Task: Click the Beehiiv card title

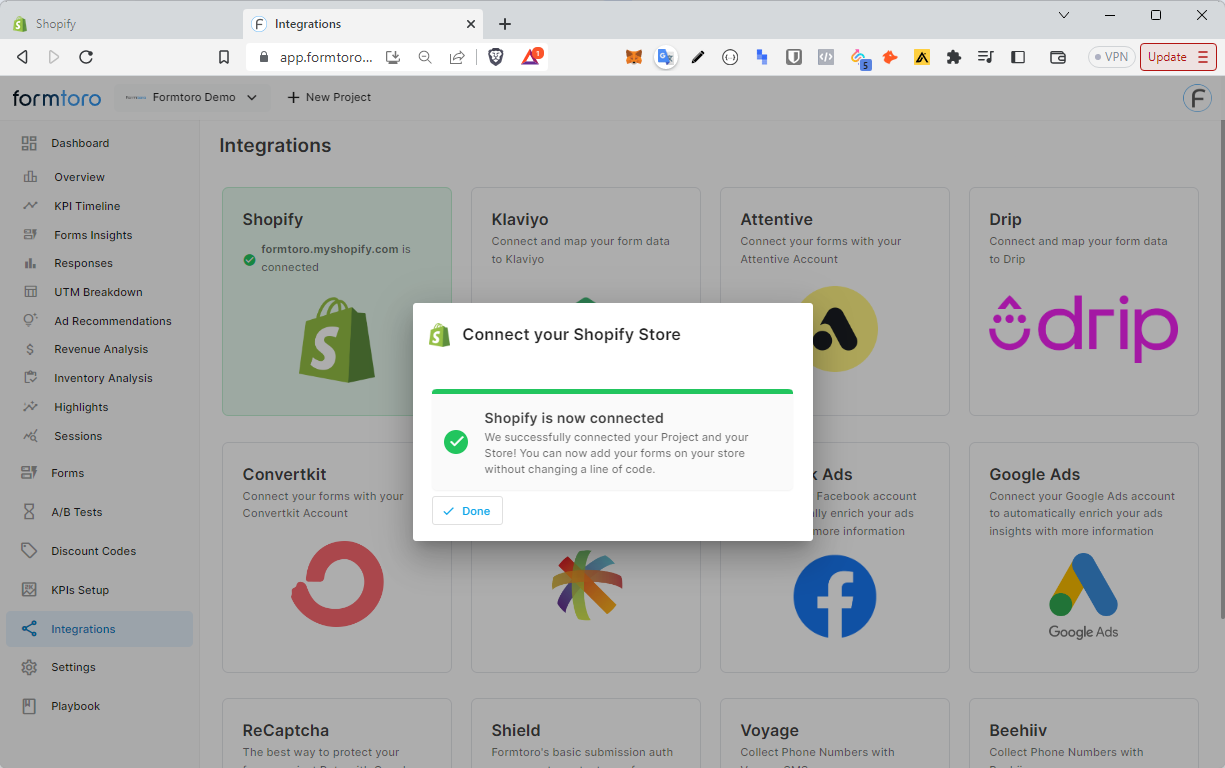Action: click(x=1018, y=730)
